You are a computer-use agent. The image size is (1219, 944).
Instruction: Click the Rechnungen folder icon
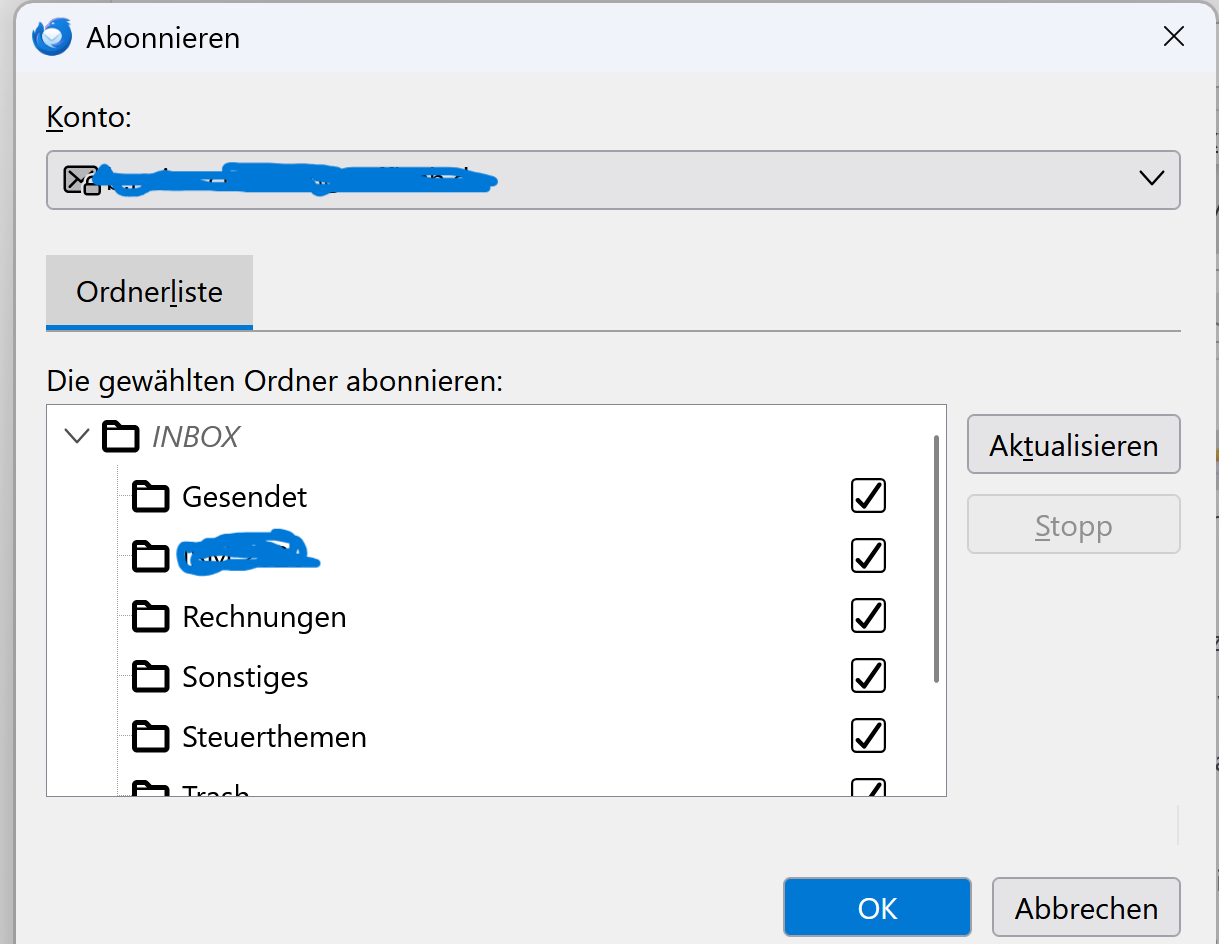click(151, 617)
